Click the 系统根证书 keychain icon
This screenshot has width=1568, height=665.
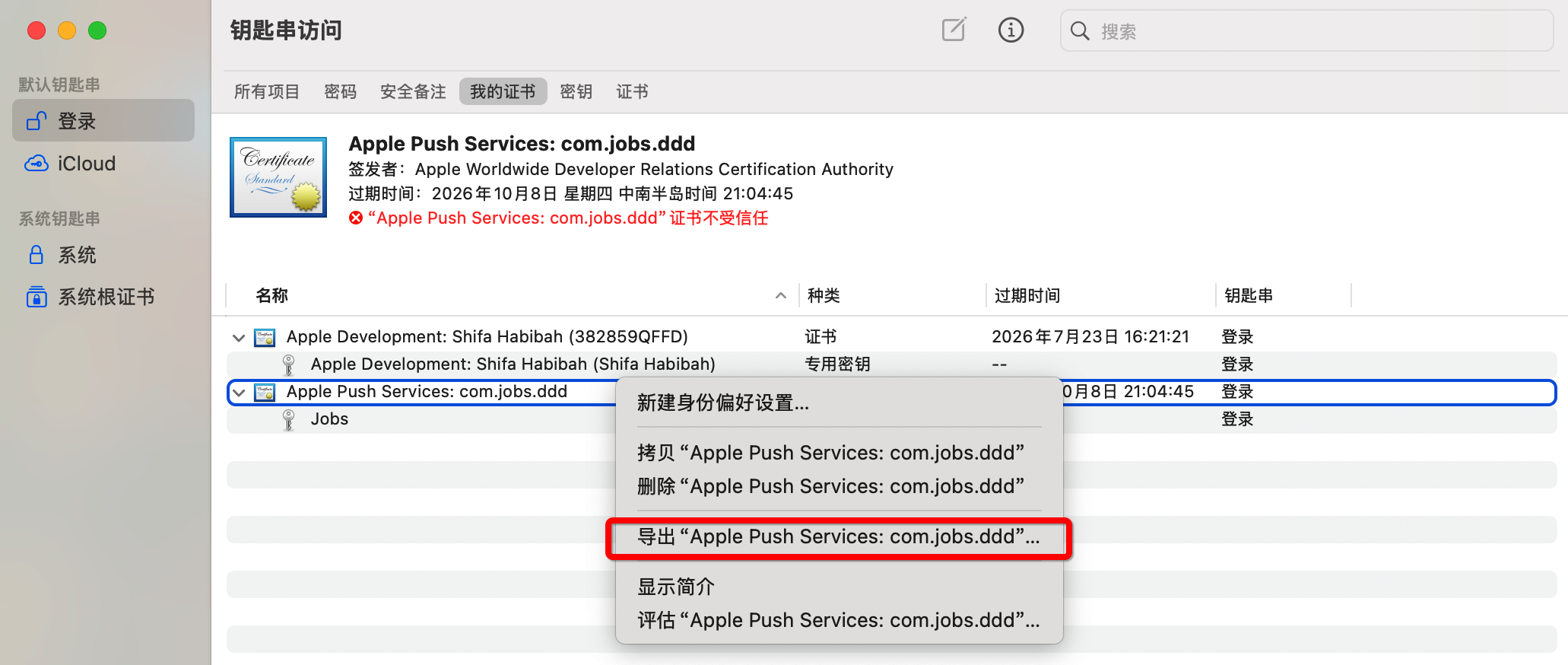coord(37,297)
